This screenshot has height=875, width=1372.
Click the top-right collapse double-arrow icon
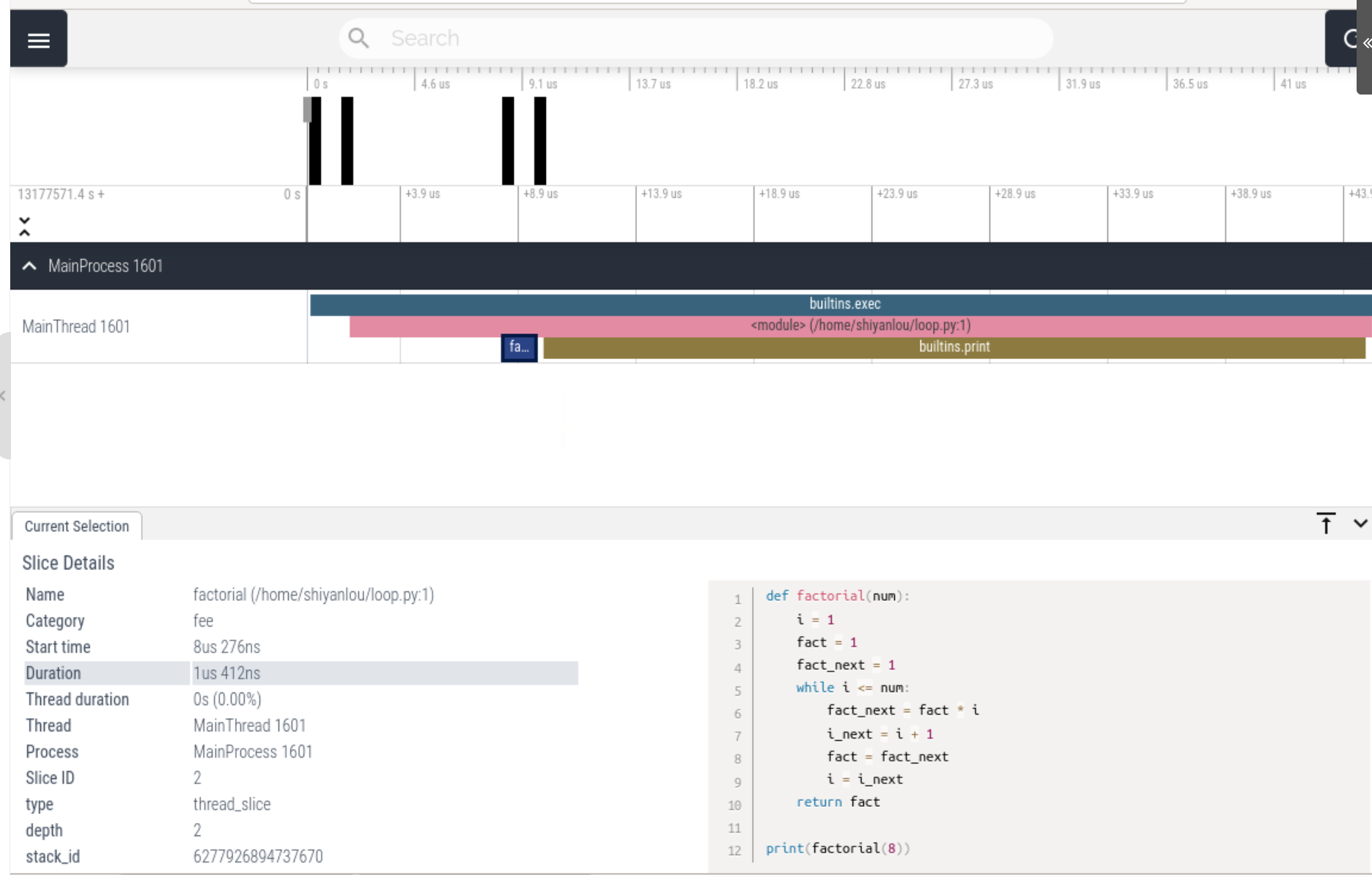pos(1366,43)
